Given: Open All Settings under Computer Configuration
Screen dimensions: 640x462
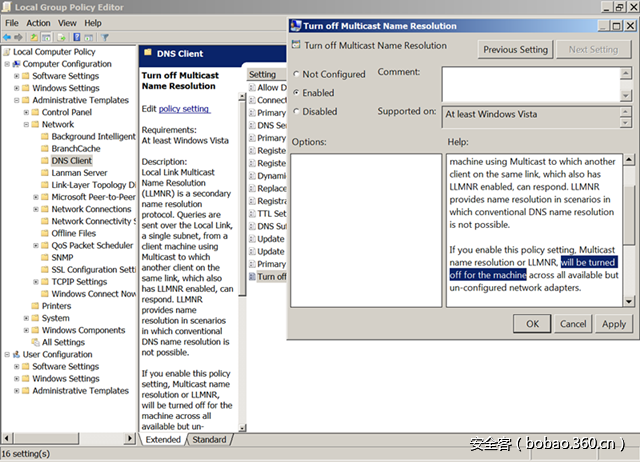Looking at the screenshot, I should pos(62,342).
